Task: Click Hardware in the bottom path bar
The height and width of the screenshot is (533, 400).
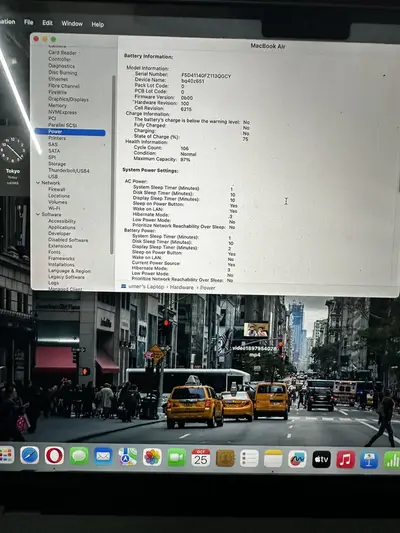Action: (x=182, y=287)
